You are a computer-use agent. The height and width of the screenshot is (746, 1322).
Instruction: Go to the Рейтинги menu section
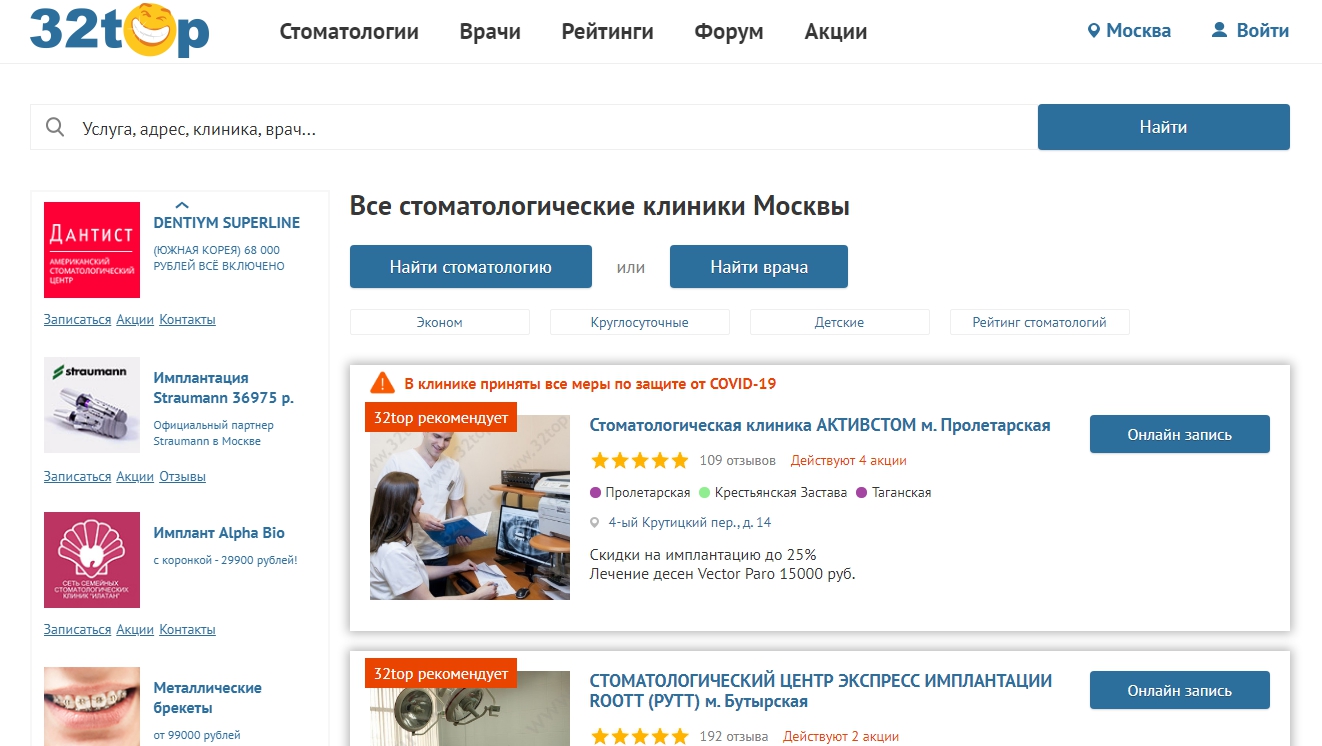[x=607, y=32]
